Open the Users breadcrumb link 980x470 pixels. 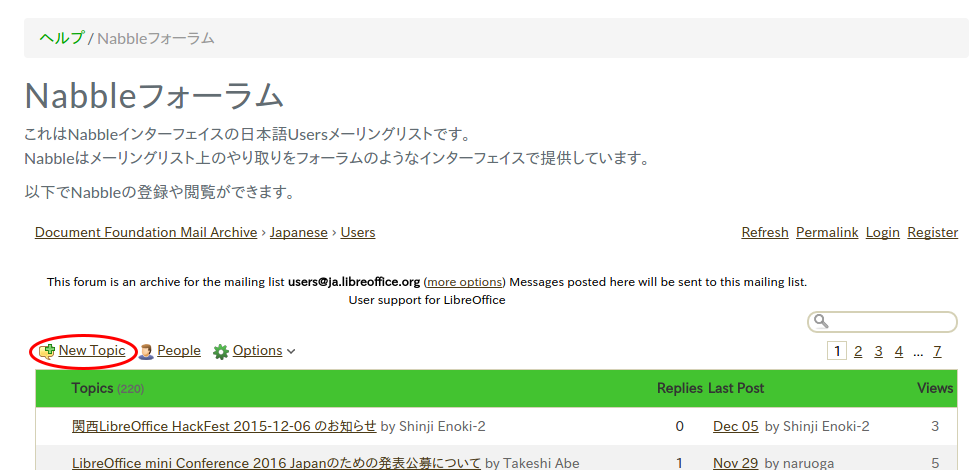tap(358, 232)
